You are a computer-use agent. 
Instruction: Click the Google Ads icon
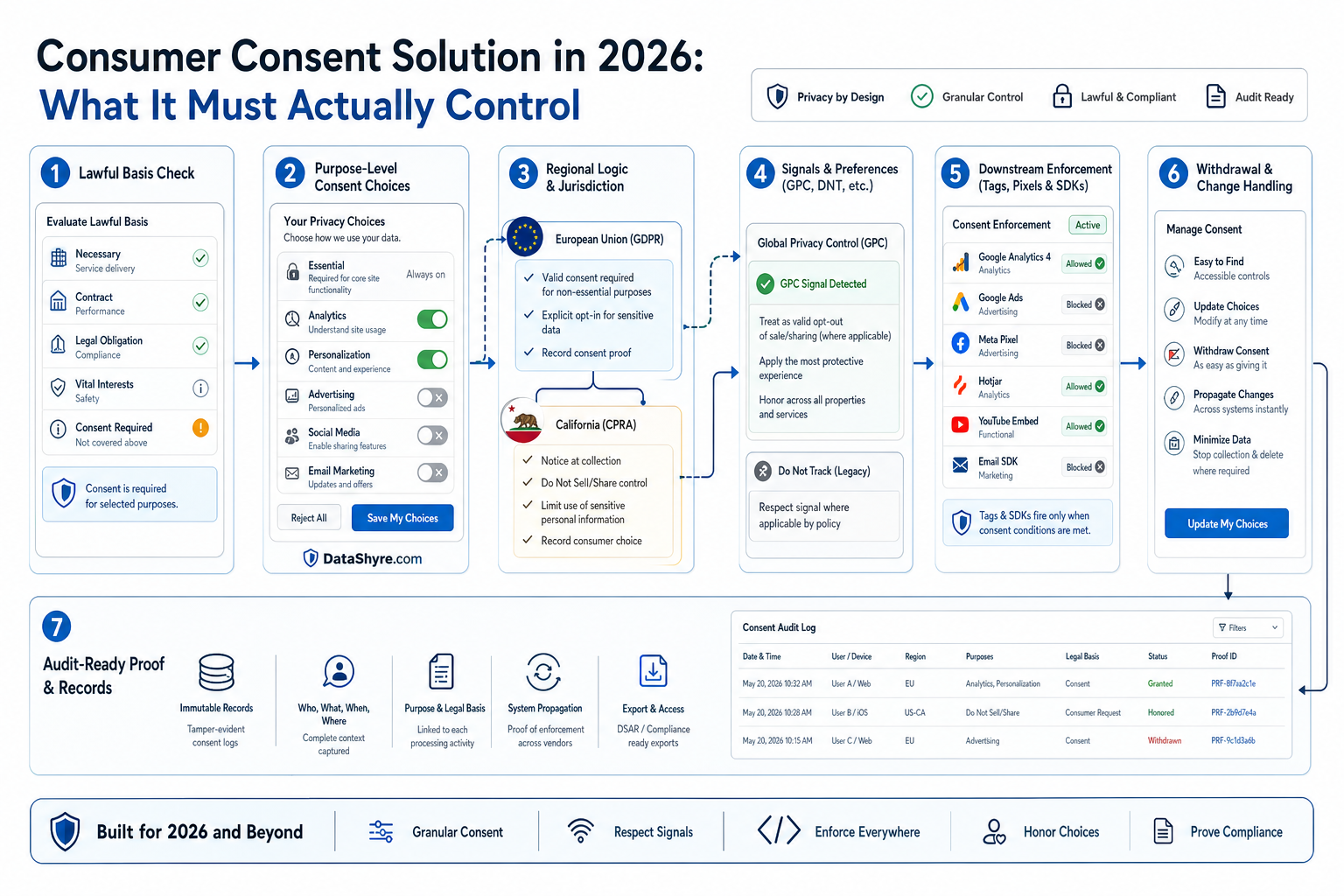click(961, 304)
